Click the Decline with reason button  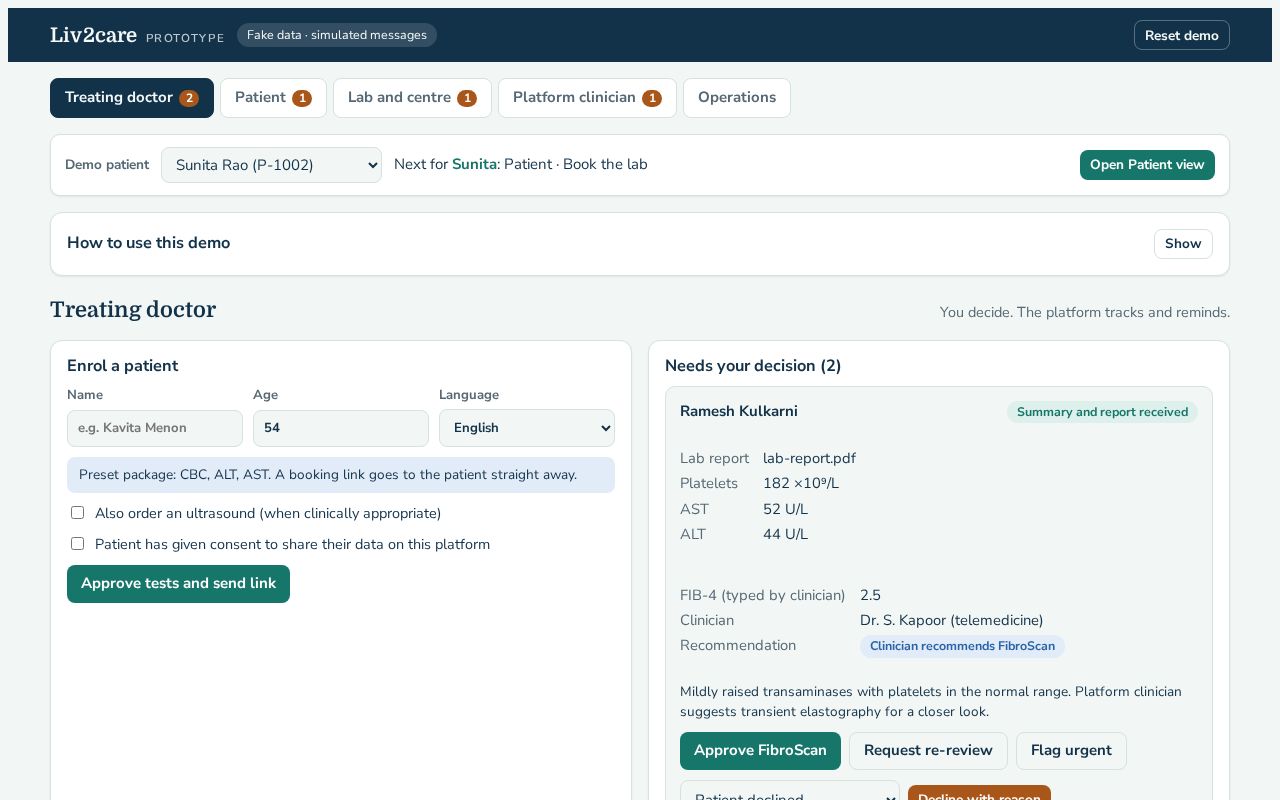979,793
